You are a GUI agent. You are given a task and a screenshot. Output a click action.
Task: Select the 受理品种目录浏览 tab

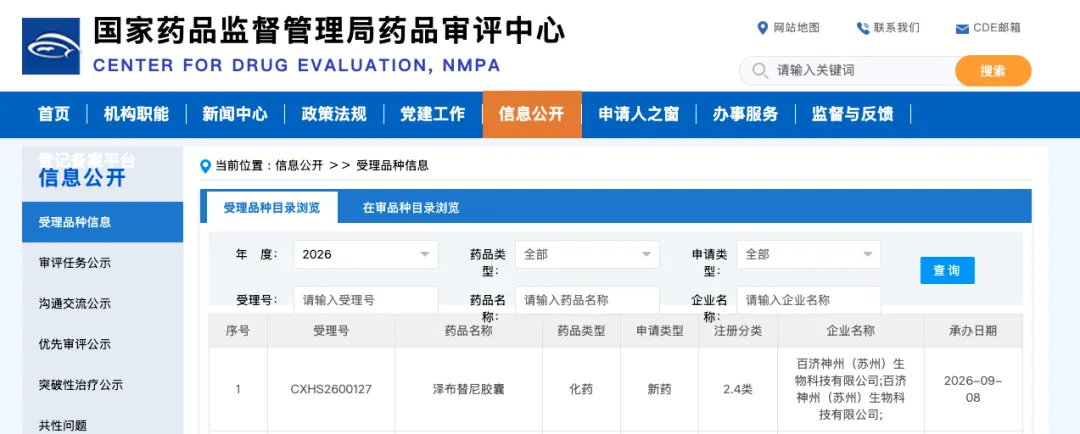click(271, 207)
